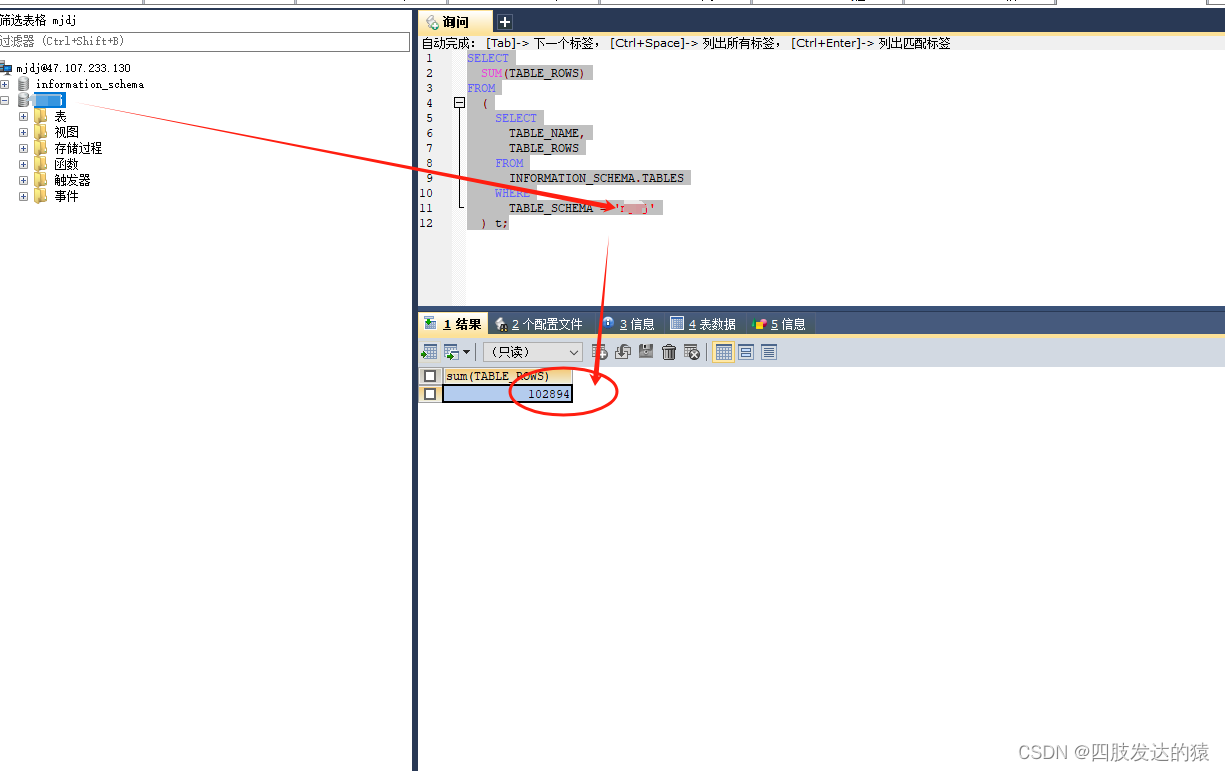Collapse the code fold on line 4
Screen dimensions: 1225x771
pyautogui.click(x=460, y=102)
